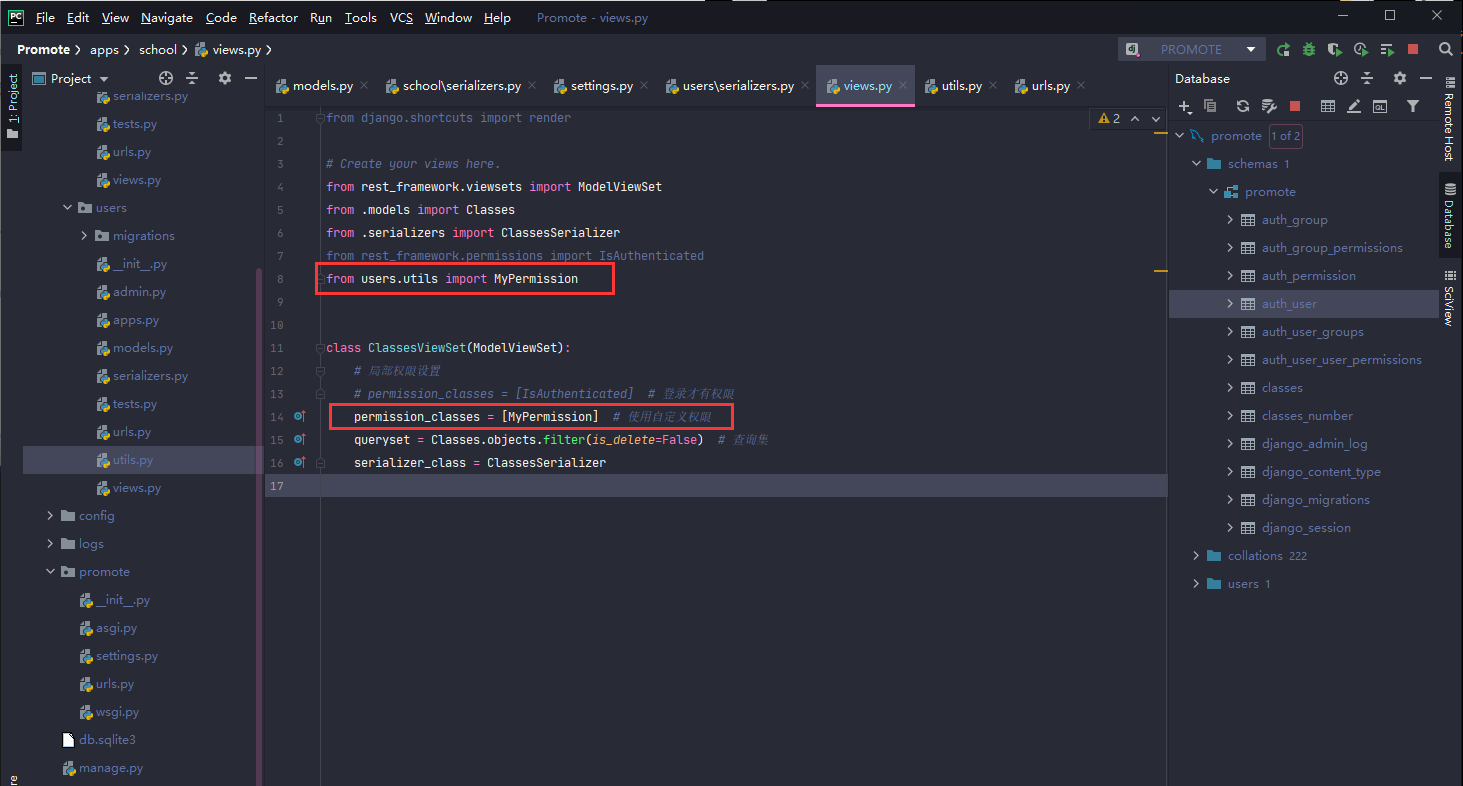1463x786 pixels.
Task: Open Project panel settings gear
Action: (x=225, y=78)
